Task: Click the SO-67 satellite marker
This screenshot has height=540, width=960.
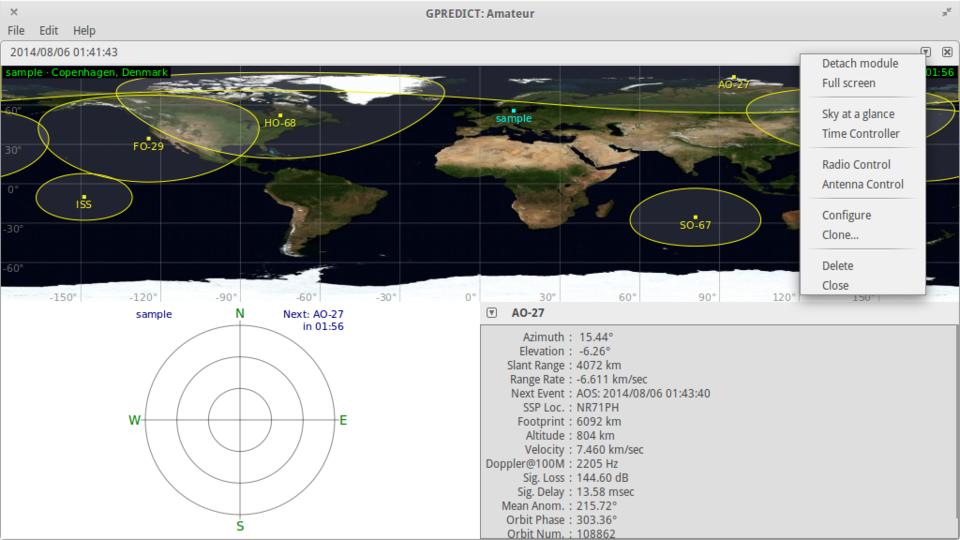Action: click(x=695, y=217)
